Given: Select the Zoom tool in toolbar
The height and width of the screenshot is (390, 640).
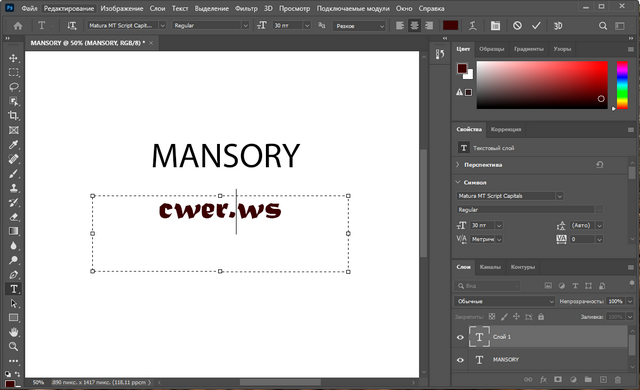Looking at the screenshot, I should (13, 347).
